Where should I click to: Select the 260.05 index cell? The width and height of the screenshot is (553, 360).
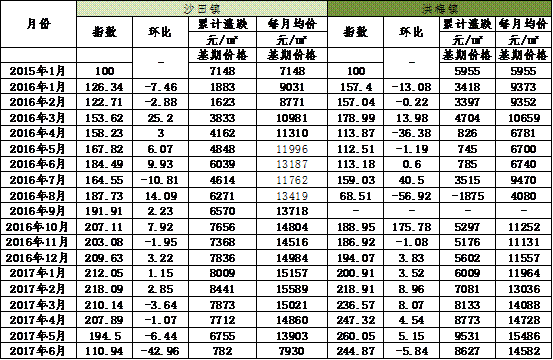[x=356, y=336]
